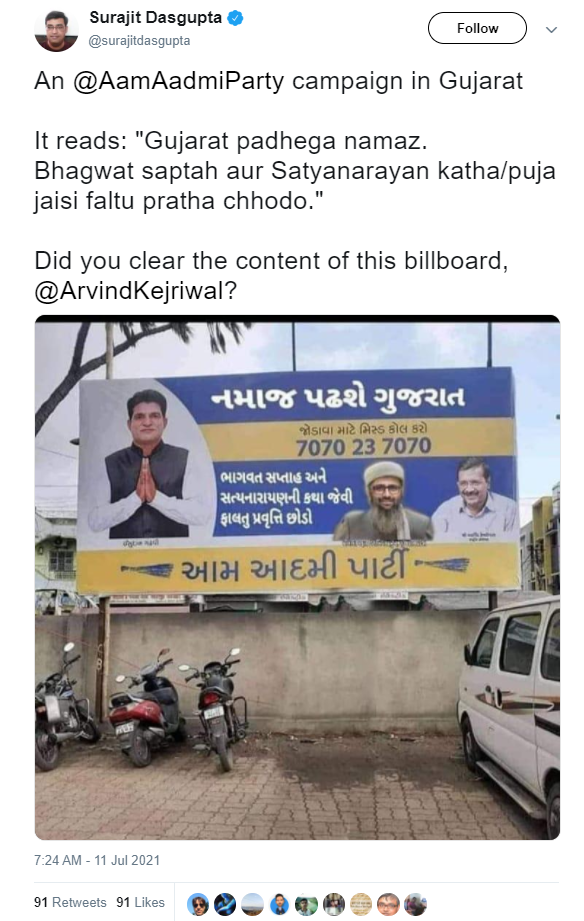Visit the @surajitdasgupta handle
Screen dimensions: 584x921
pyautogui.click(x=139, y=41)
